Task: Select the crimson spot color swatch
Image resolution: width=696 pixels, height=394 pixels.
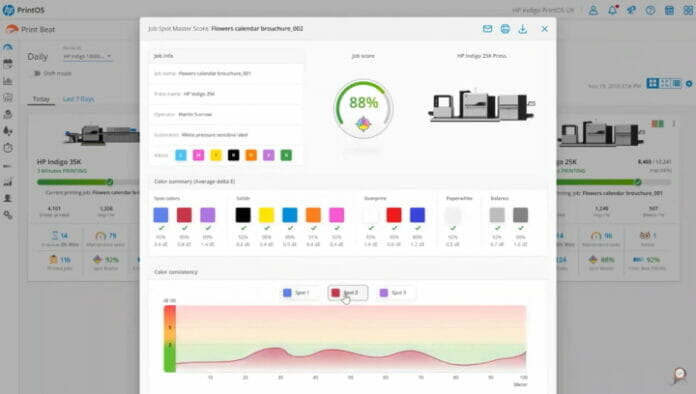Action: (184, 215)
